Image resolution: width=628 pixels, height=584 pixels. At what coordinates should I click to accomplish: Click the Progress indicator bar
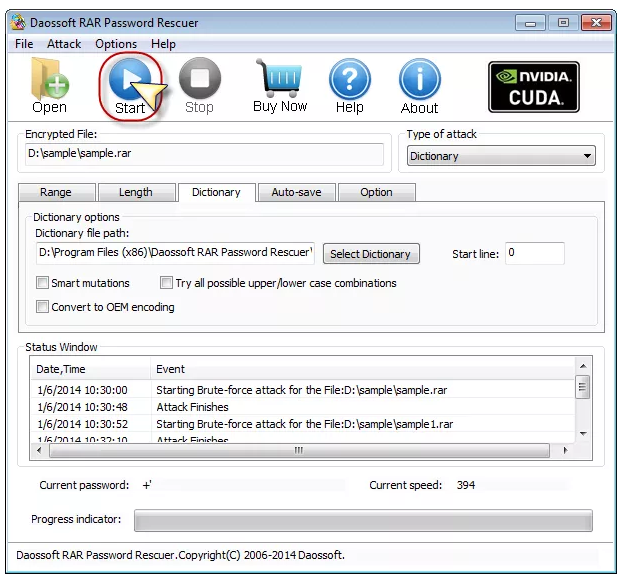tap(363, 520)
